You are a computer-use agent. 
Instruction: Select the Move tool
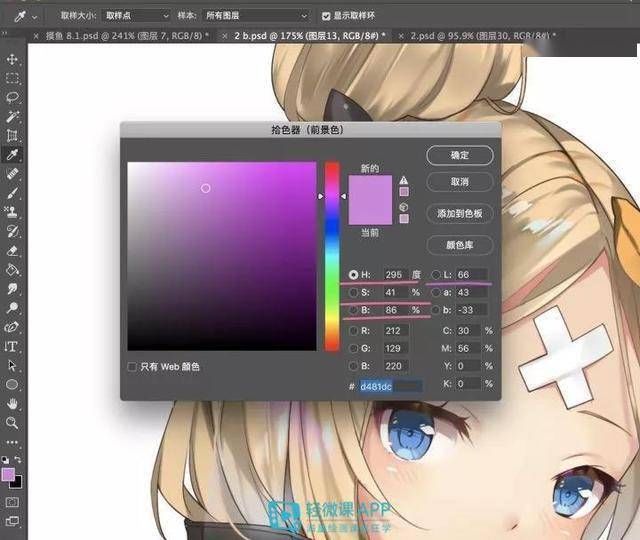(12, 60)
